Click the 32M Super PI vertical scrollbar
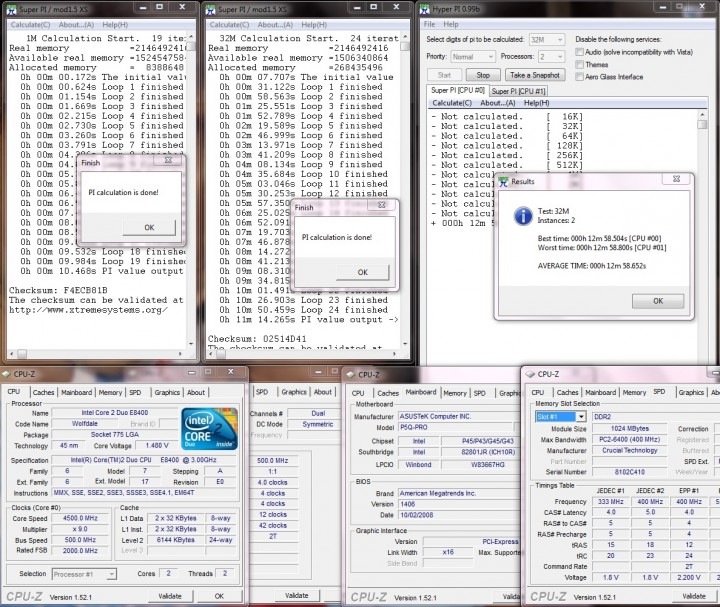The image size is (720, 607). [x=405, y=190]
